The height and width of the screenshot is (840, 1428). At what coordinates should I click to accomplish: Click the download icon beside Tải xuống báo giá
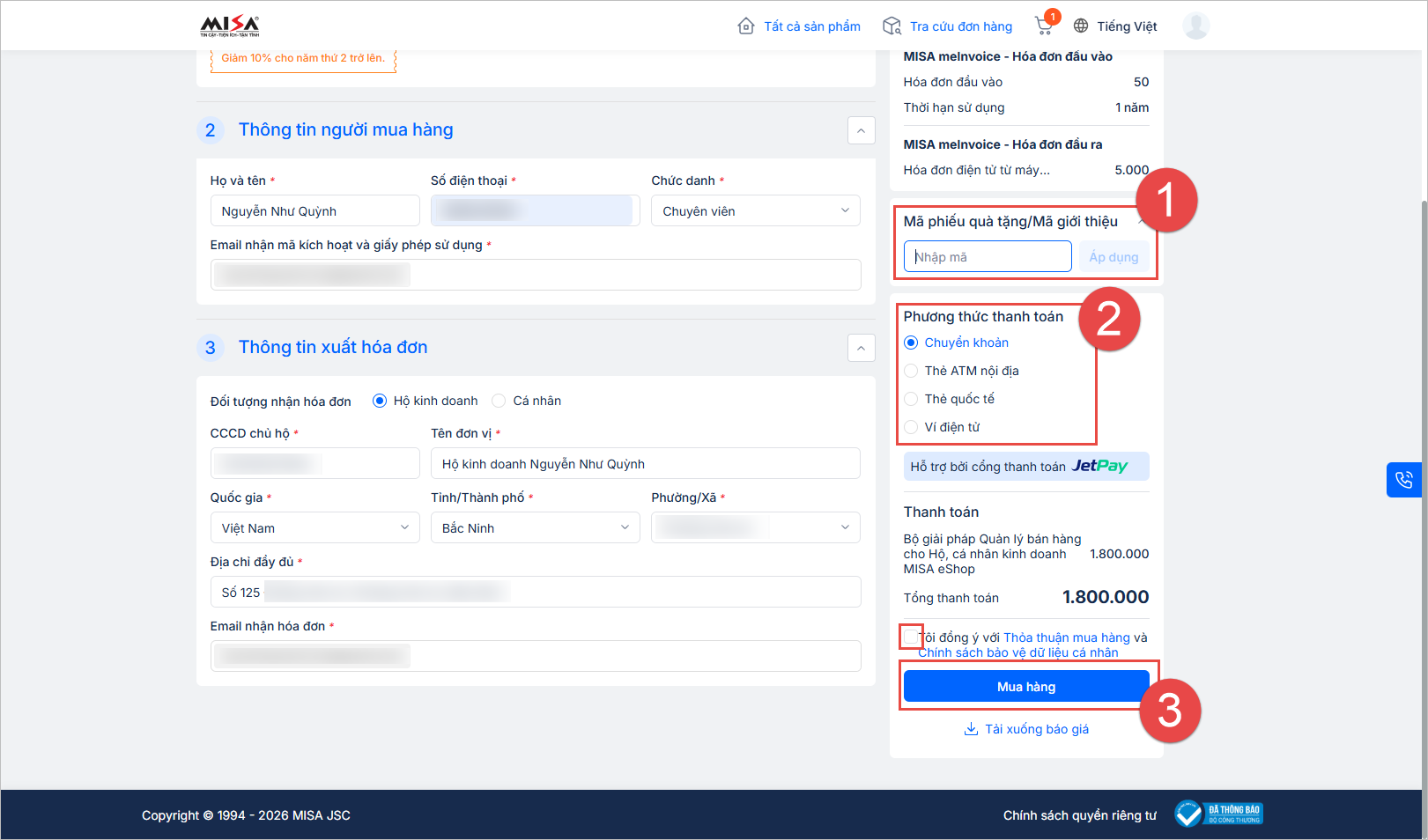971,729
